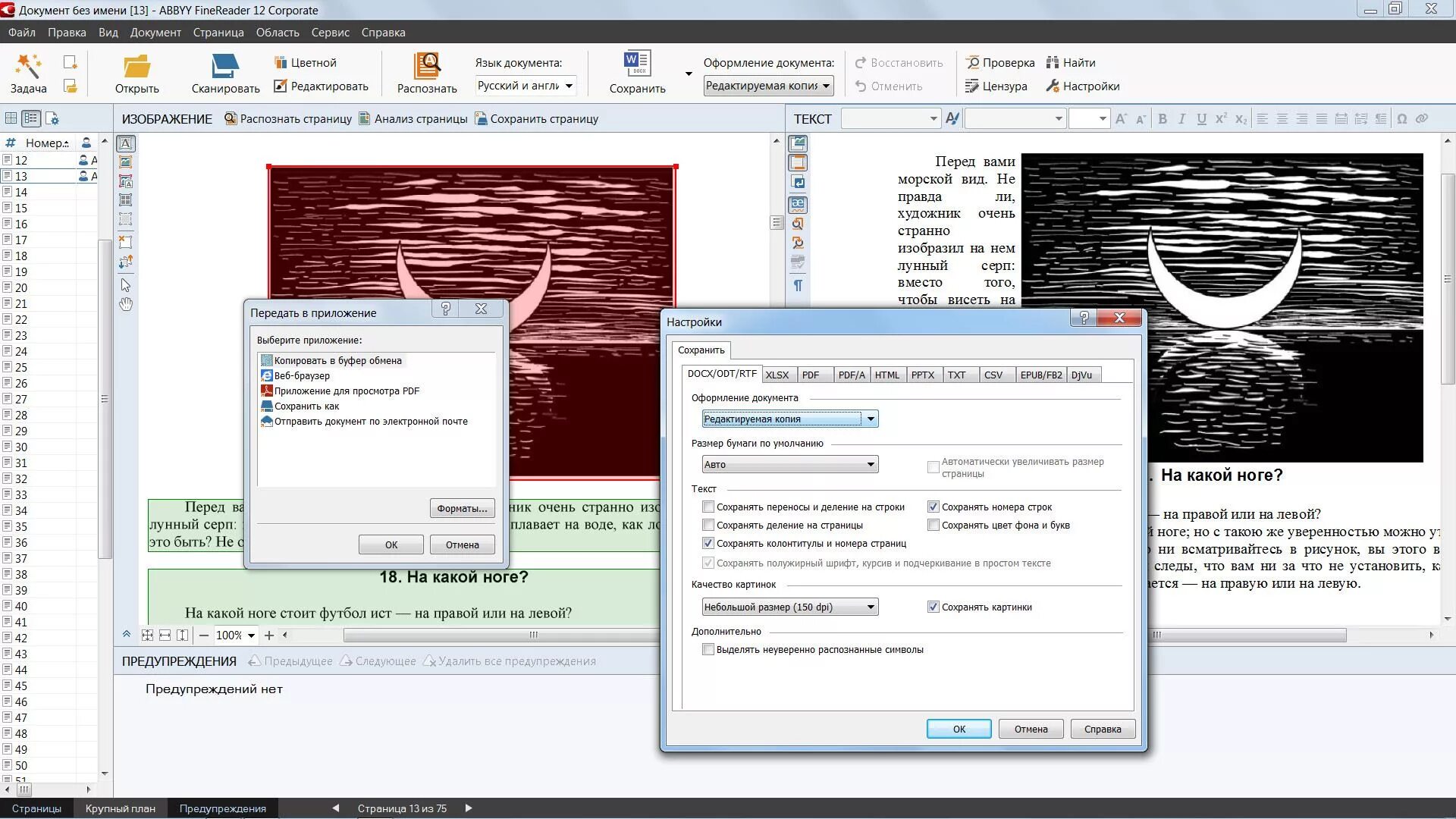
Task: Enable Сохранять деление на страницы checkbox
Action: [708, 525]
